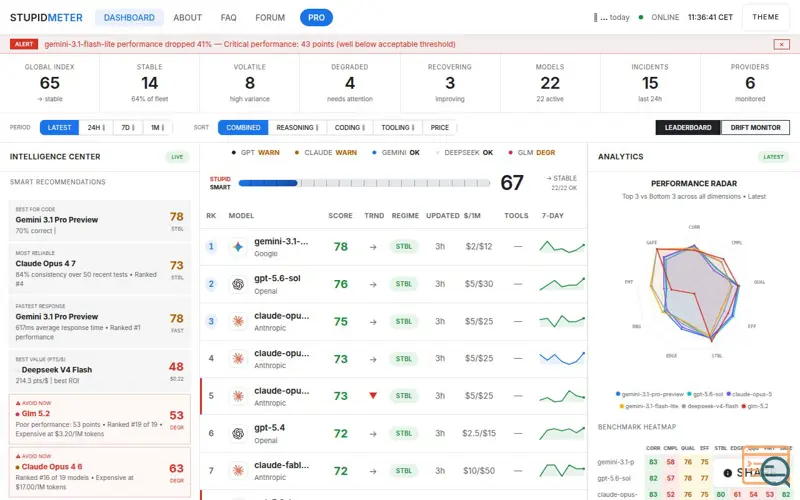Open the 7-day sparkline for gemini-3.1
This screenshot has height=500, width=800.
click(562, 247)
